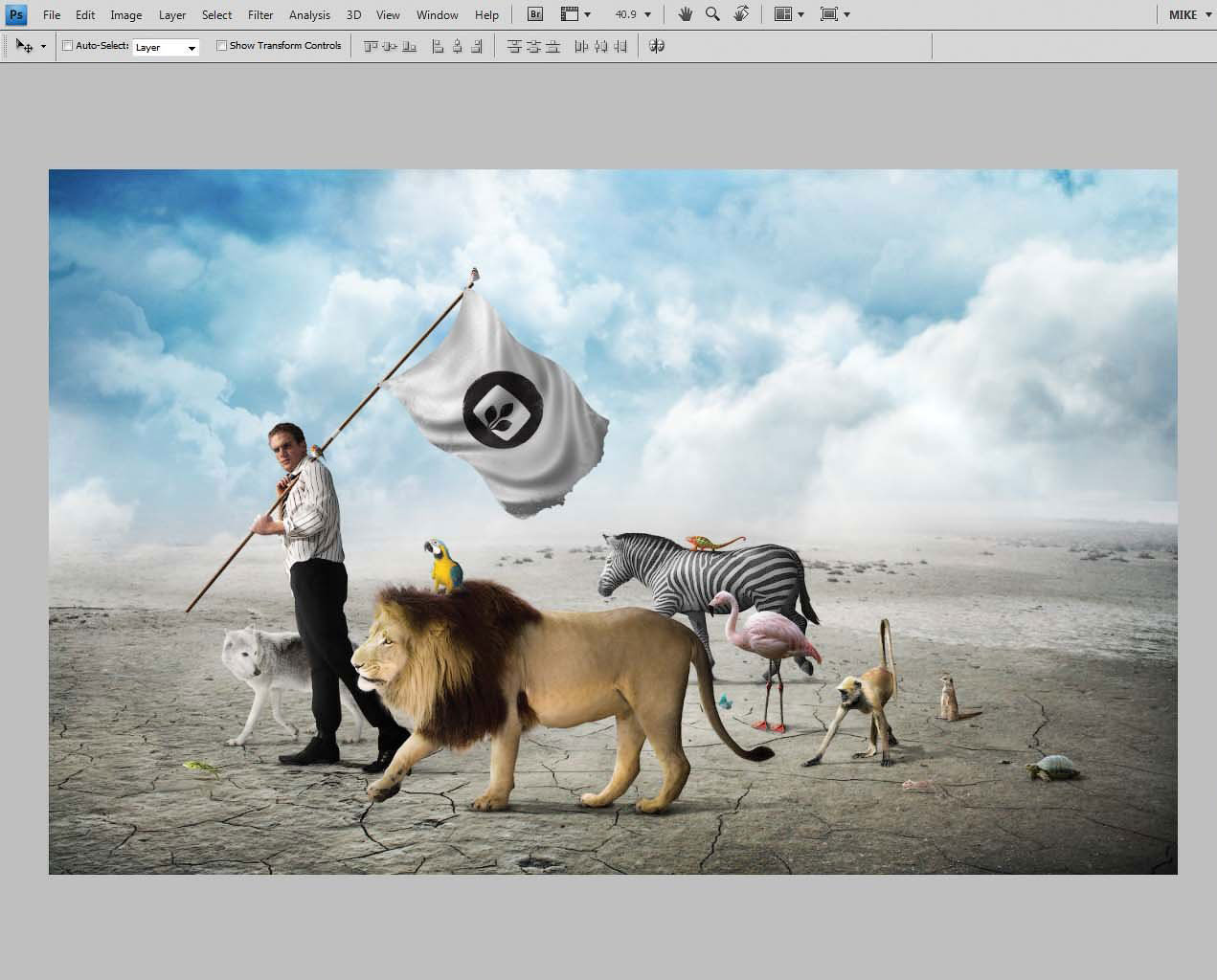Click the white flag emblem on canvas
The image size is (1217, 980).
pos(502,410)
